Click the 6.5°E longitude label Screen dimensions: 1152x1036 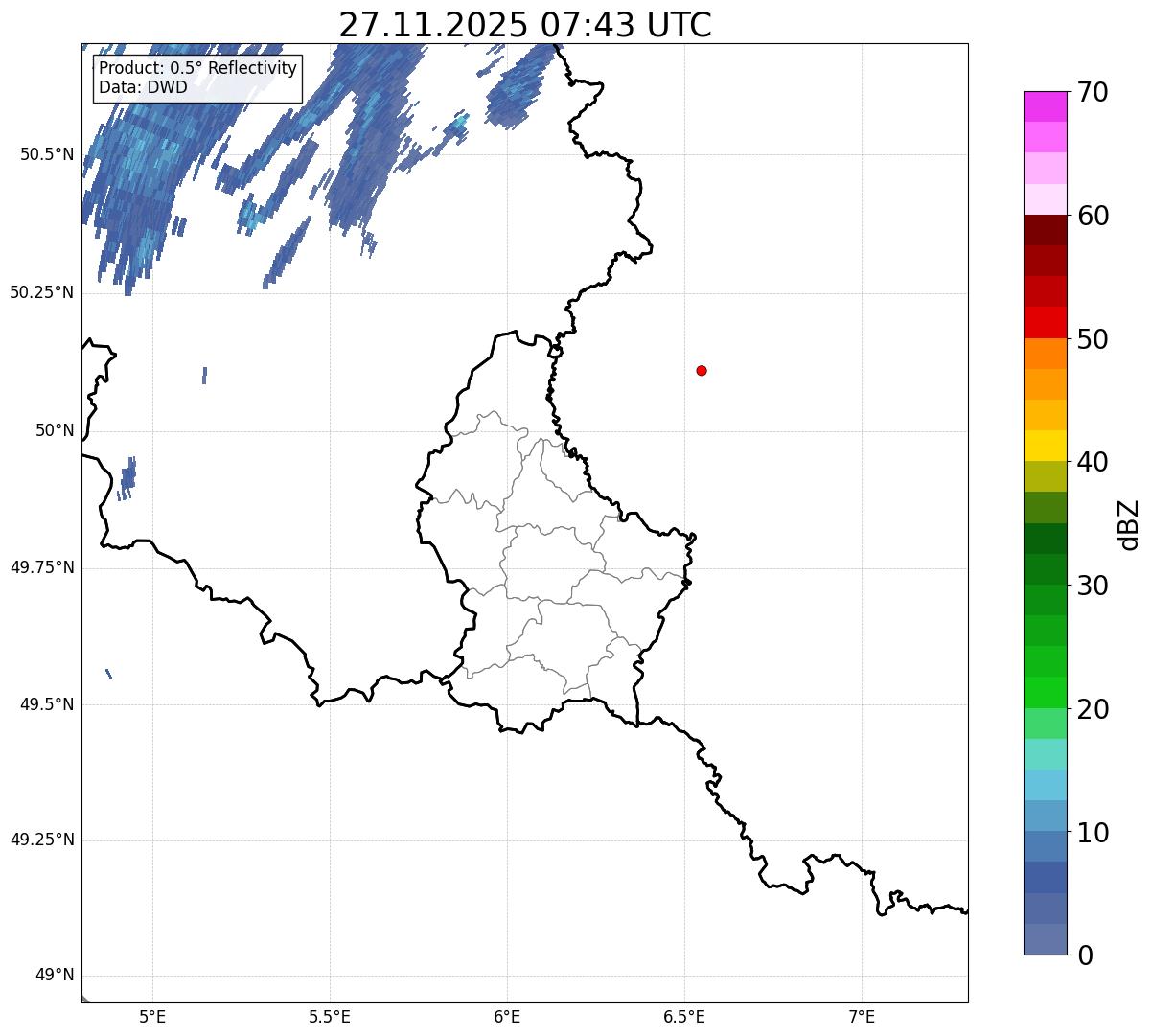pos(684,1017)
